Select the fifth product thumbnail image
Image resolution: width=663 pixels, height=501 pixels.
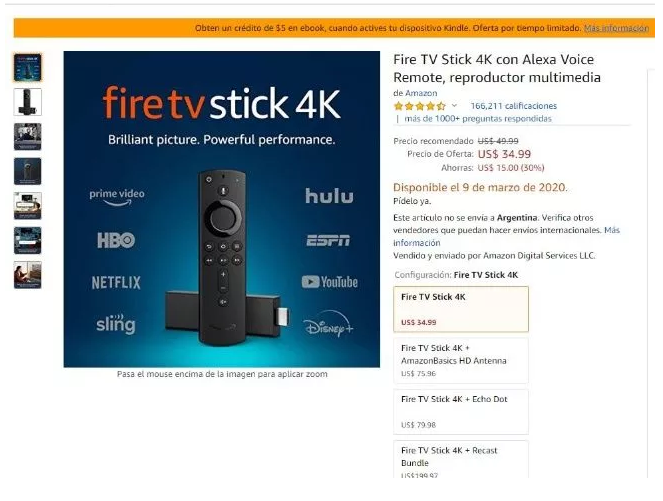27,206
